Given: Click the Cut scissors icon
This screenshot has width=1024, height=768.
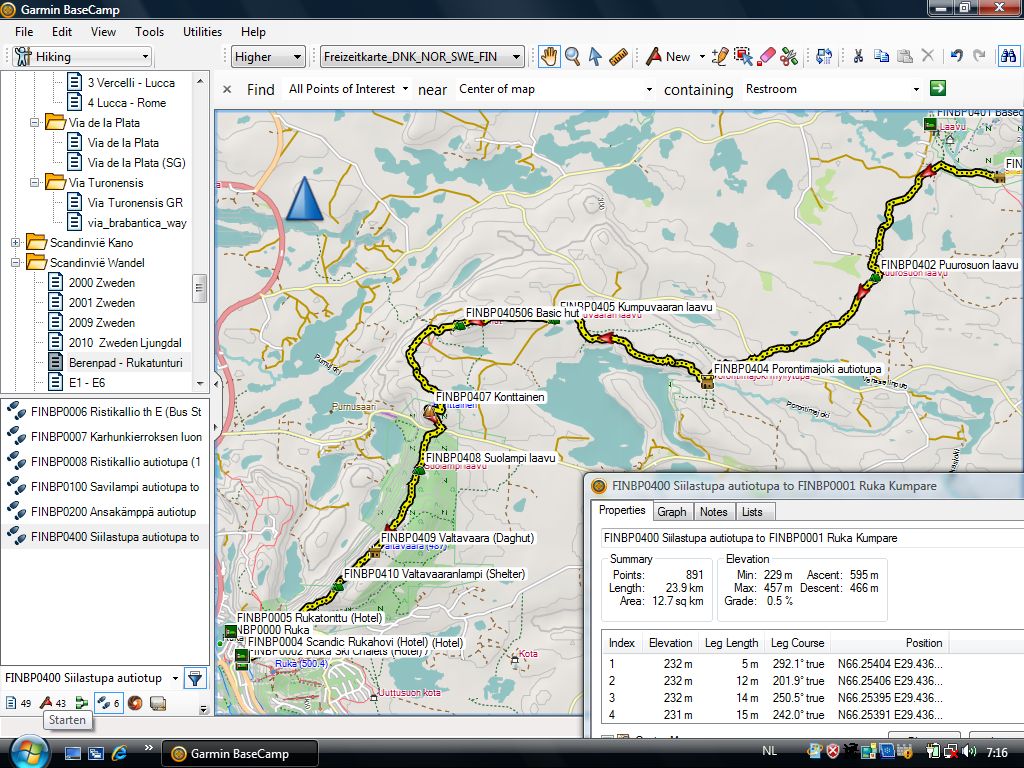Looking at the screenshot, I should pyautogui.click(x=858, y=57).
